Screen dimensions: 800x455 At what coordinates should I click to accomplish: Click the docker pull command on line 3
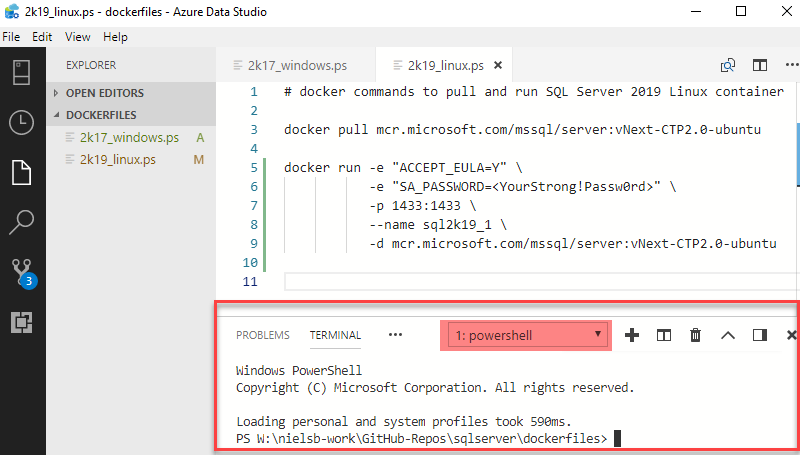[x=522, y=130]
